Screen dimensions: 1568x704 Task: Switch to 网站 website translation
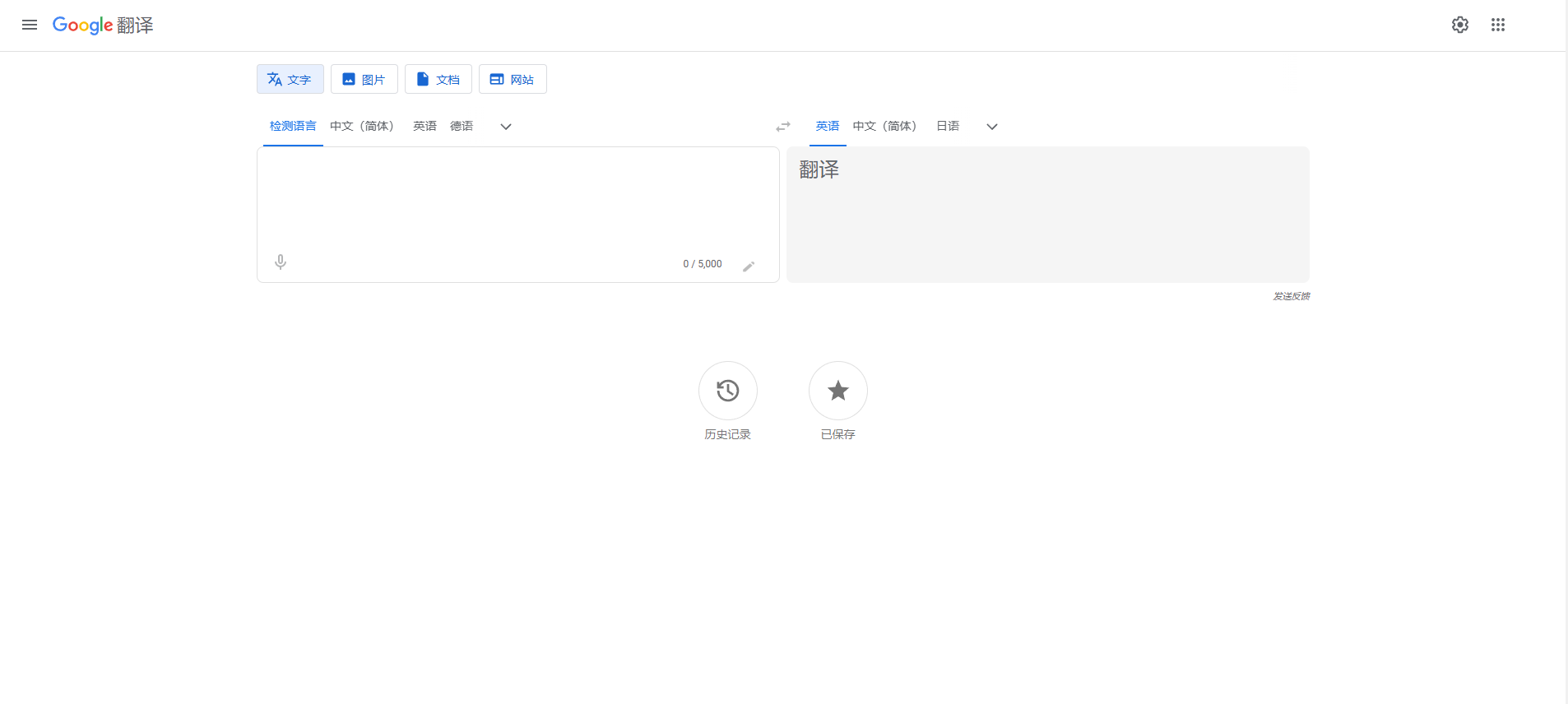click(x=512, y=80)
